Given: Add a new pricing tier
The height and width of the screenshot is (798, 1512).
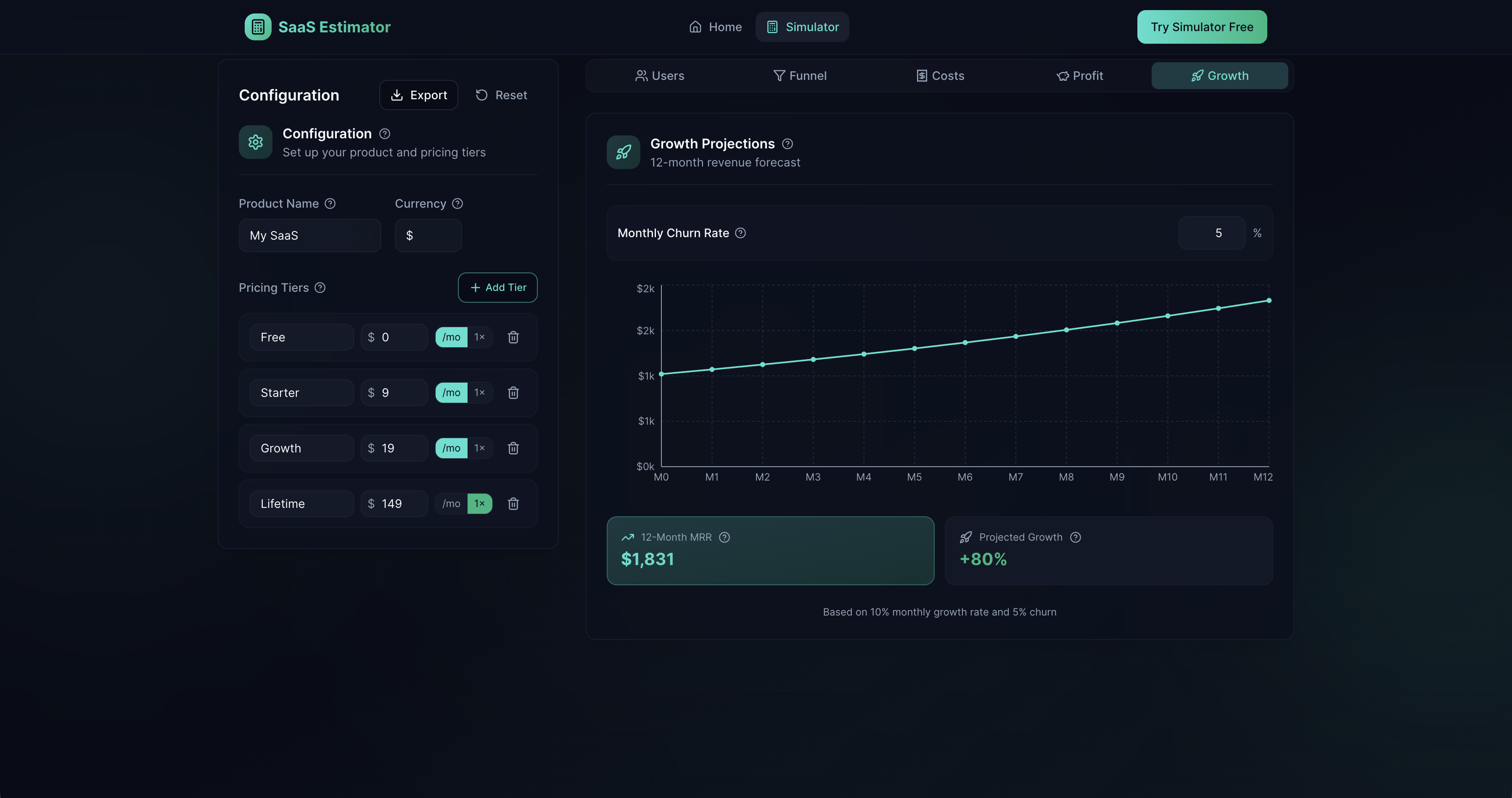Looking at the screenshot, I should (x=497, y=288).
